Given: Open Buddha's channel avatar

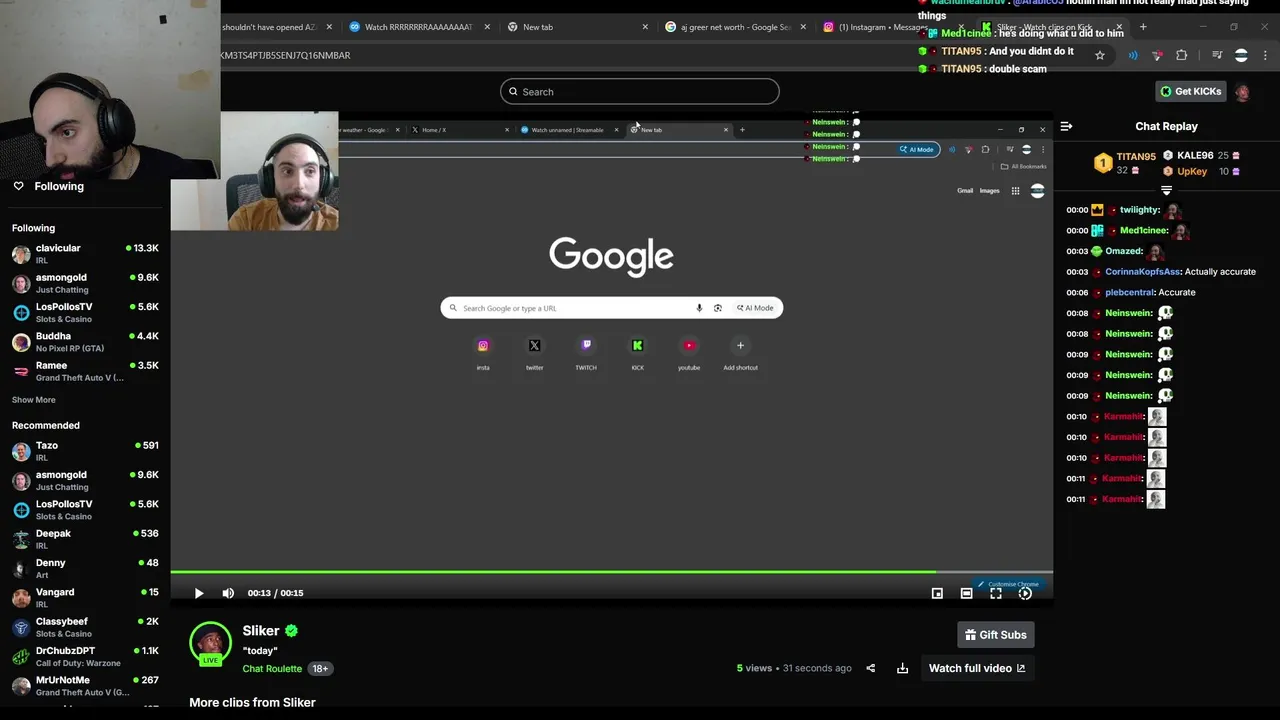Looking at the screenshot, I should point(21,342).
